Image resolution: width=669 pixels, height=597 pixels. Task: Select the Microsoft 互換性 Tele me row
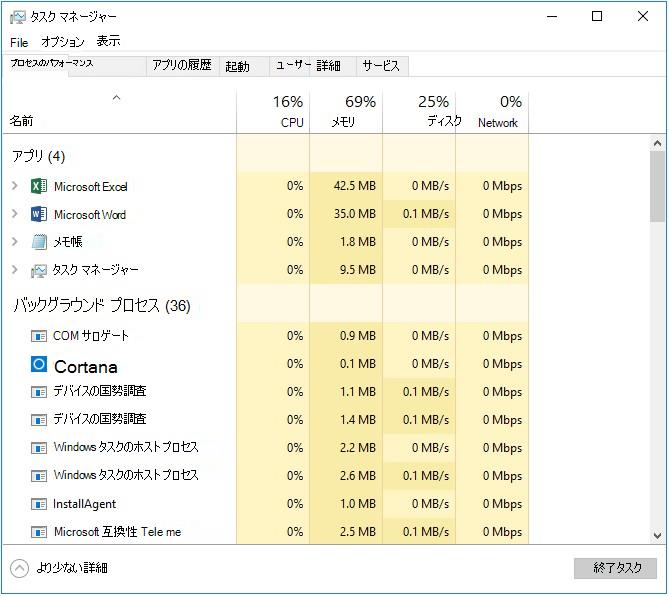coord(266,532)
